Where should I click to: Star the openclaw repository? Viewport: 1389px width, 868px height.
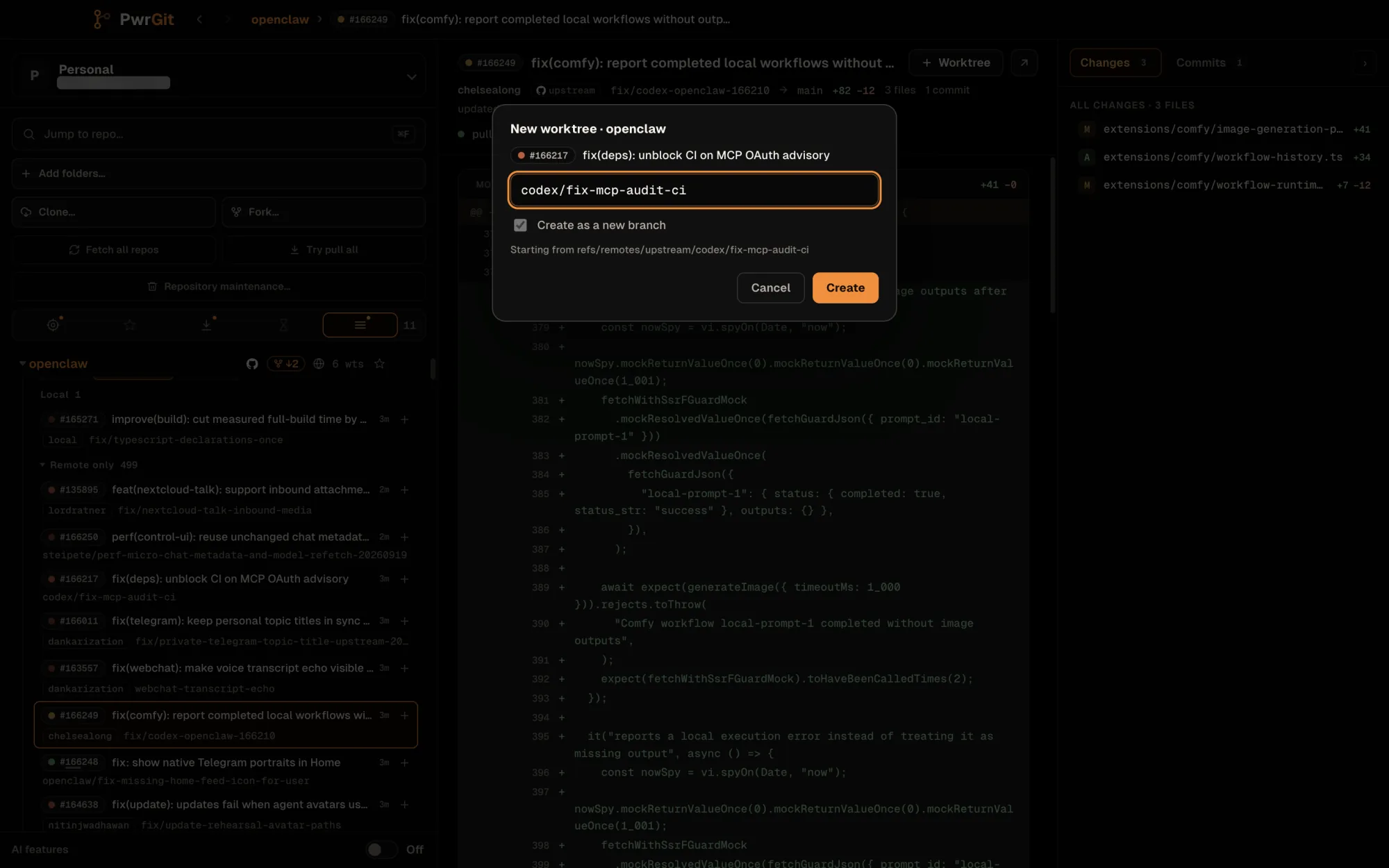click(380, 364)
